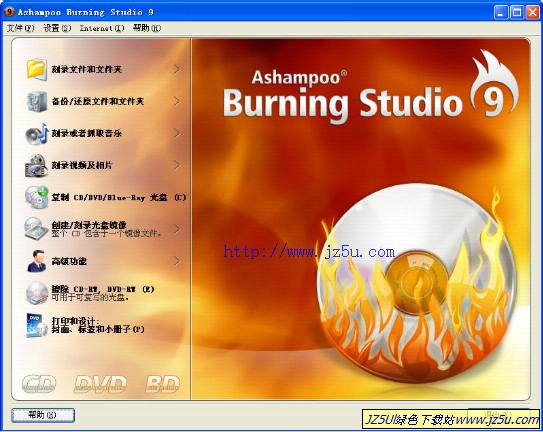Expand the 高级功能 arrow

[x=177, y=261]
